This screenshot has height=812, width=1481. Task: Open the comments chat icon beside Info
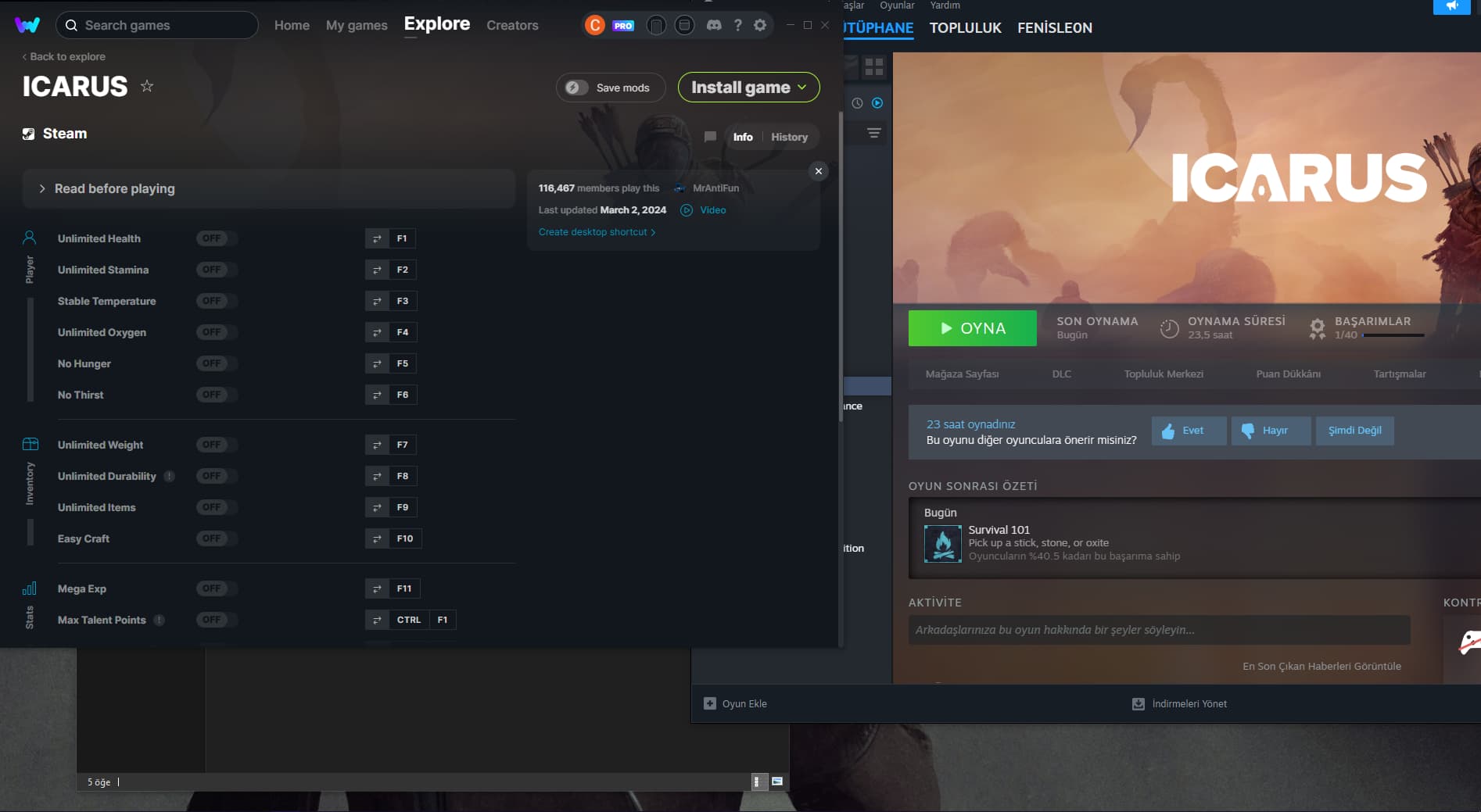click(x=710, y=137)
